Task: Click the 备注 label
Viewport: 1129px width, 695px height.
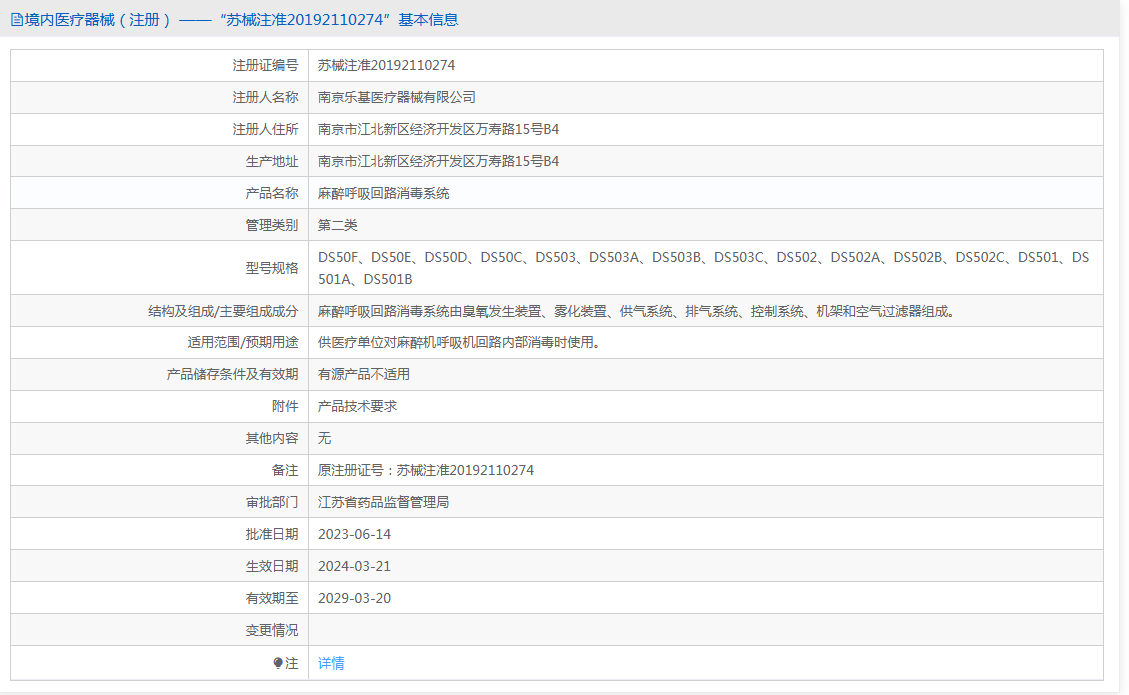Action: pyautogui.click(x=285, y=470)
